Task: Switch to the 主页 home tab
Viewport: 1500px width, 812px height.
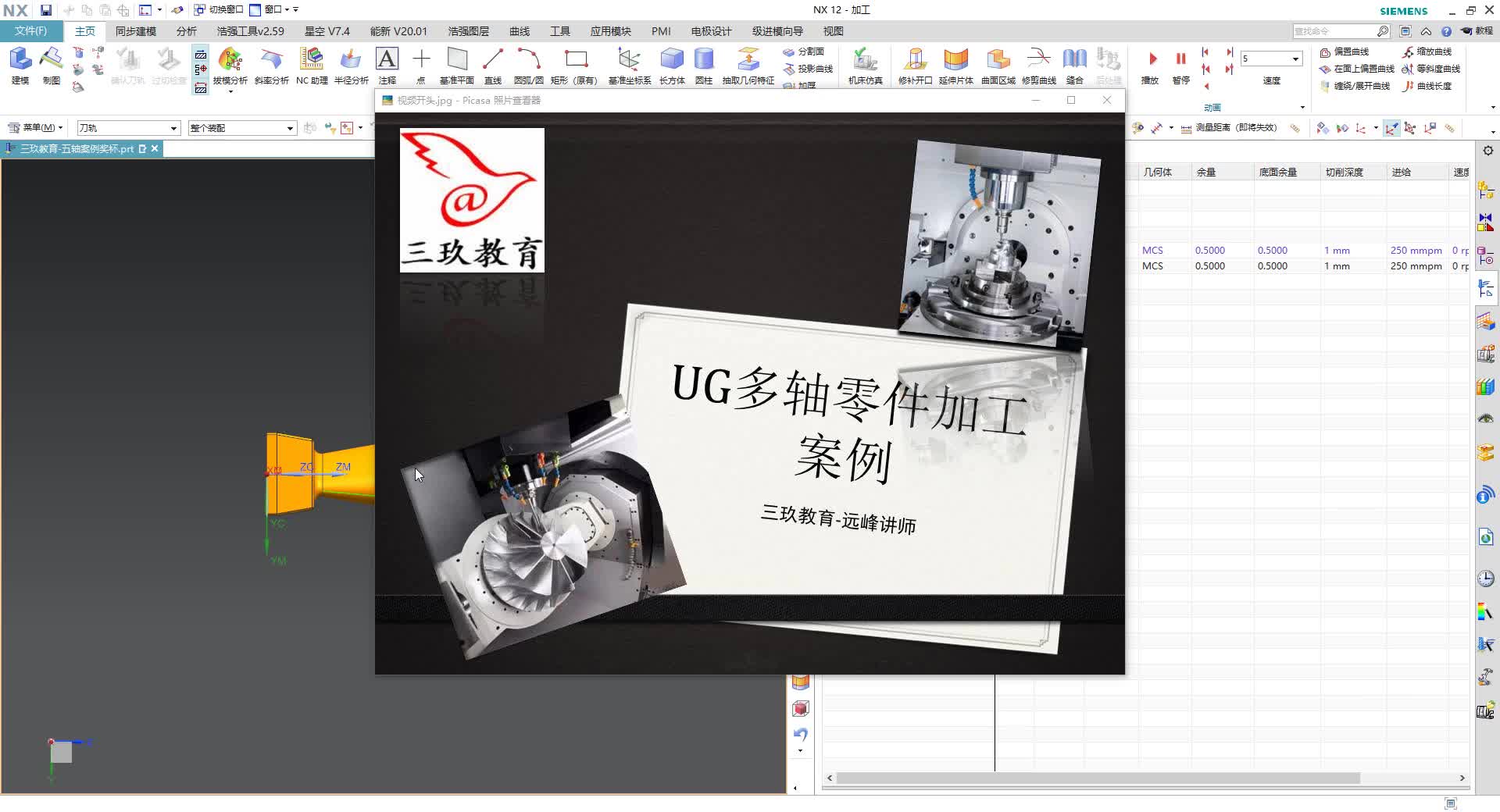Action: tap(84, 31)
